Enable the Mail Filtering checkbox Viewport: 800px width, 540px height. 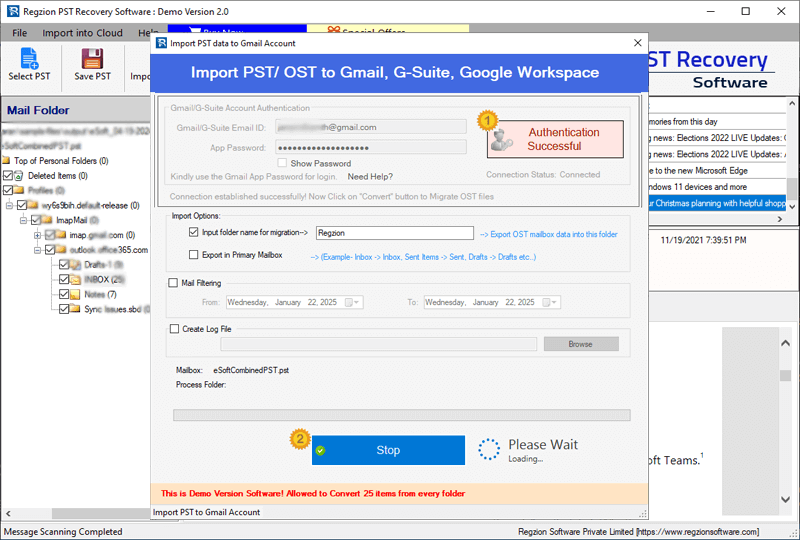(174, 283)
